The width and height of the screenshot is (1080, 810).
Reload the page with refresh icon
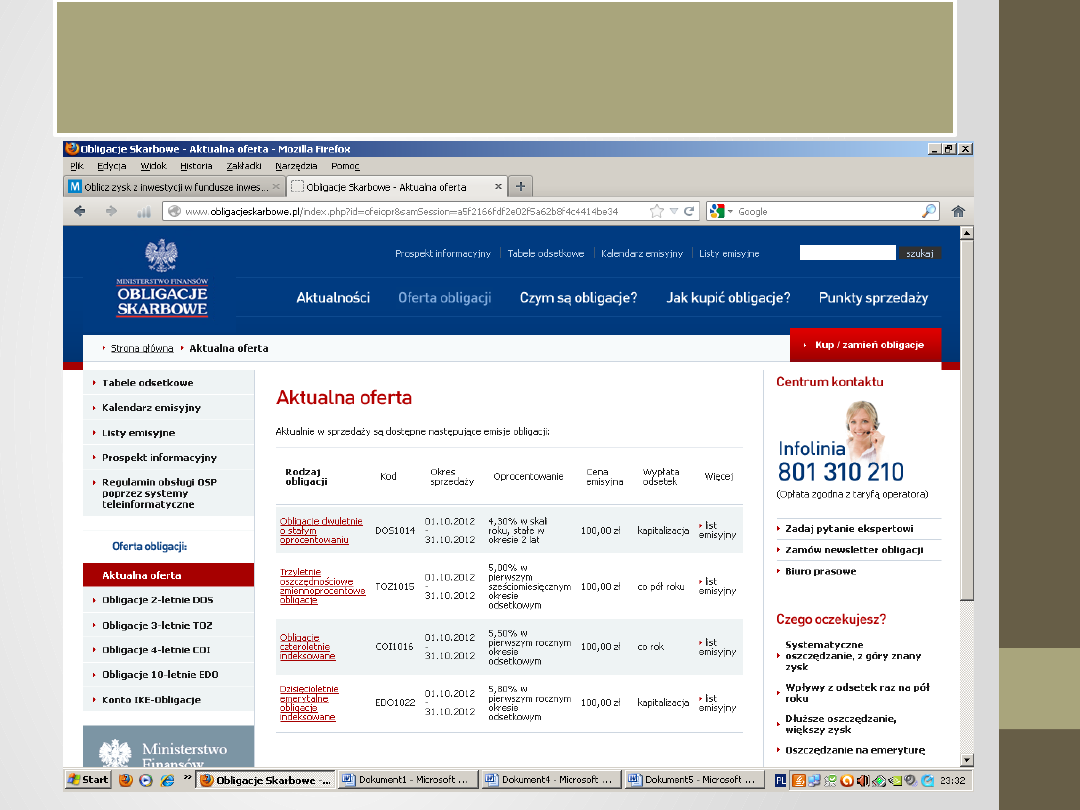click(687, 210)
